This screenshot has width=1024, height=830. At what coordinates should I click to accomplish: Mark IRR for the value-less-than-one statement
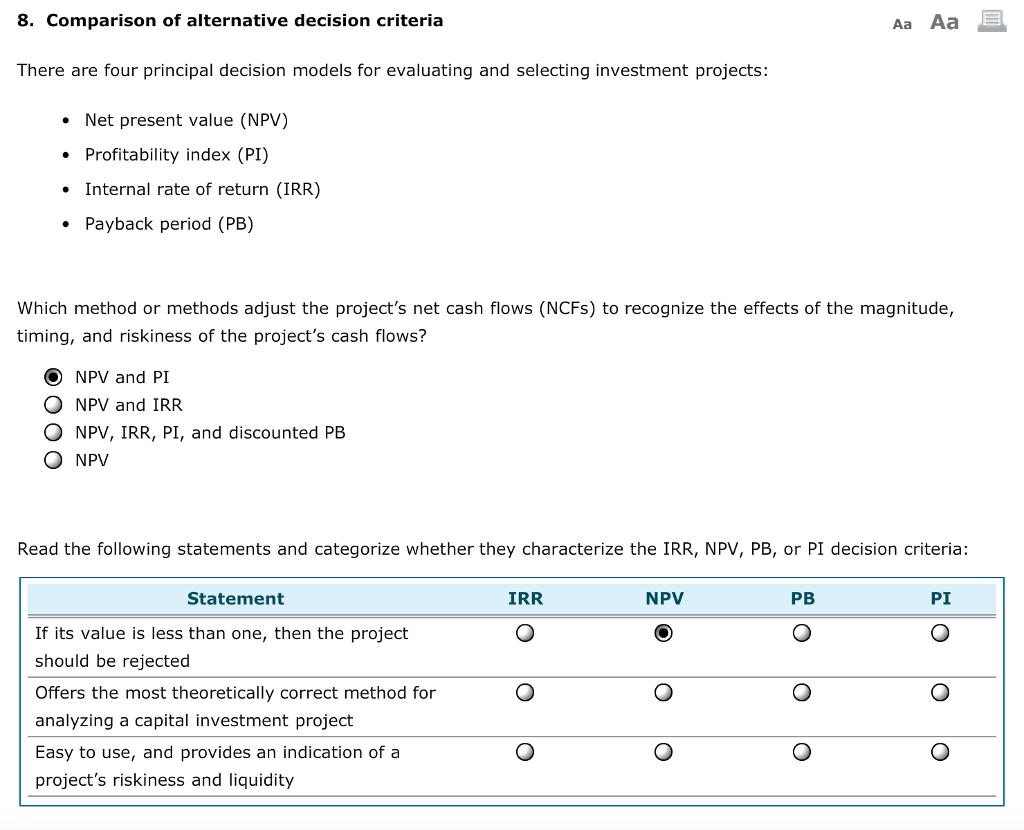[524, 632]
